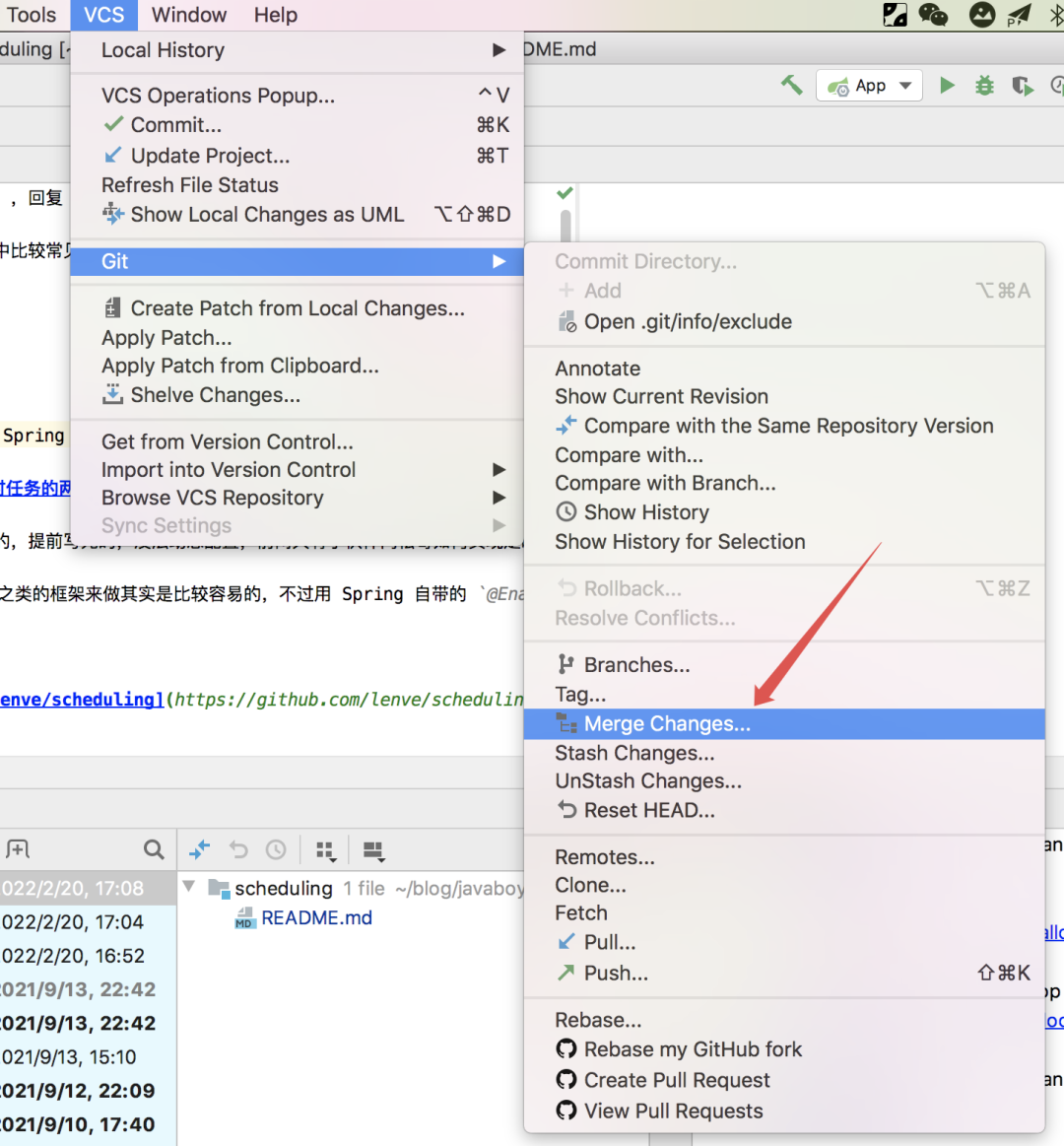Click Apply Patch from Clipboard...
1064x1146 pixels.
coord(298,366)
